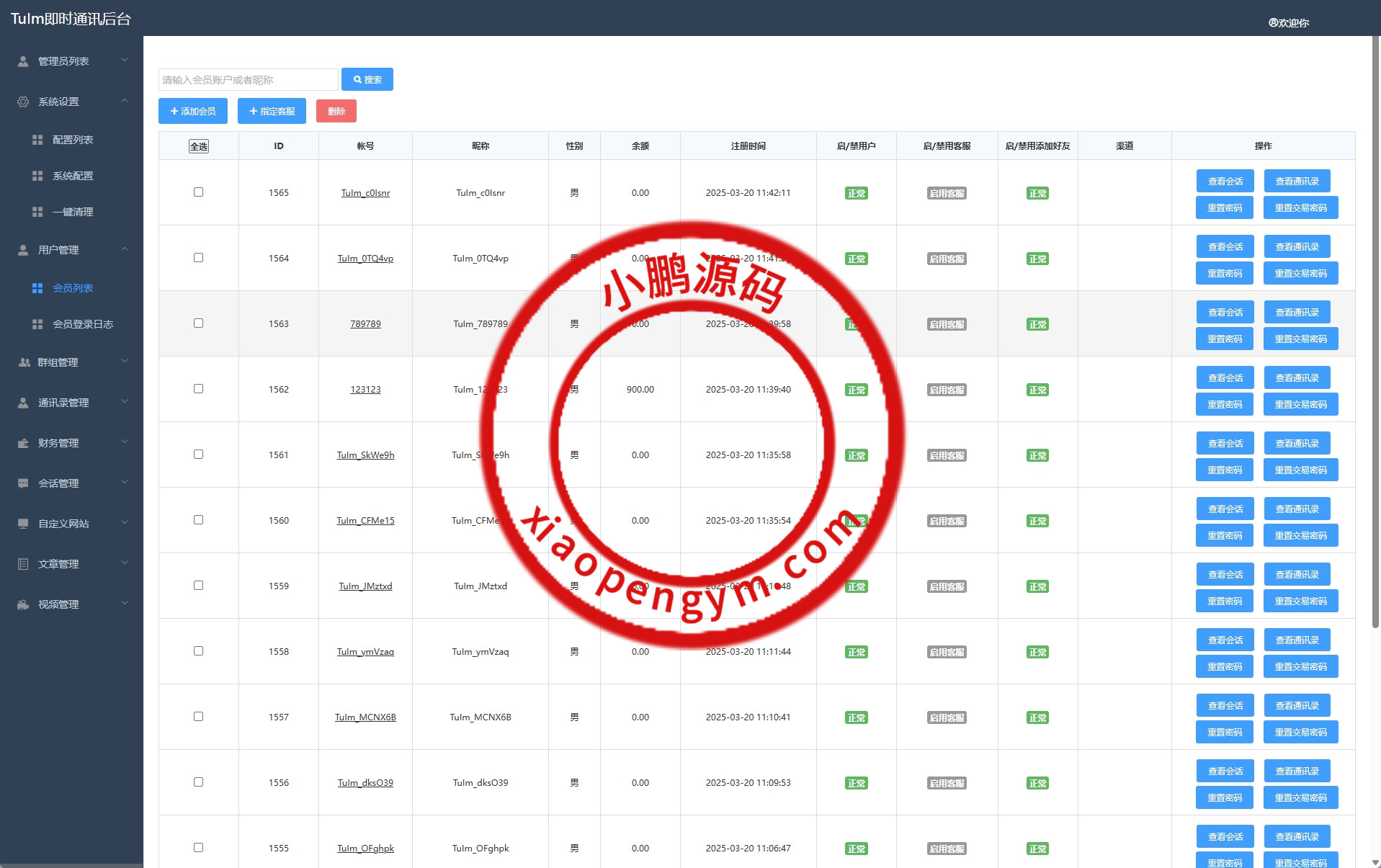This screenshot has height=868, width=1381.
Task: Open account link Tulm_c0lsnr
Action: click(x=365, y=193)
